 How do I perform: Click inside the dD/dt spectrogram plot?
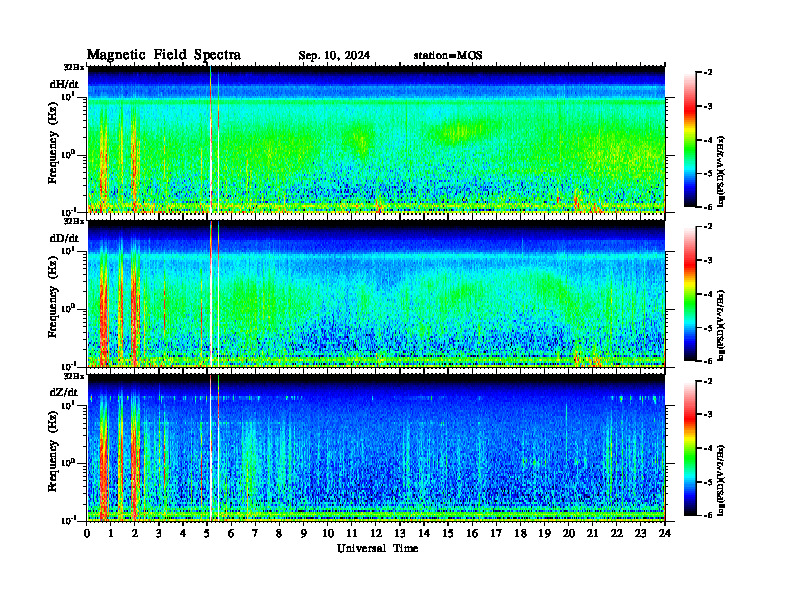click(376, 293)
